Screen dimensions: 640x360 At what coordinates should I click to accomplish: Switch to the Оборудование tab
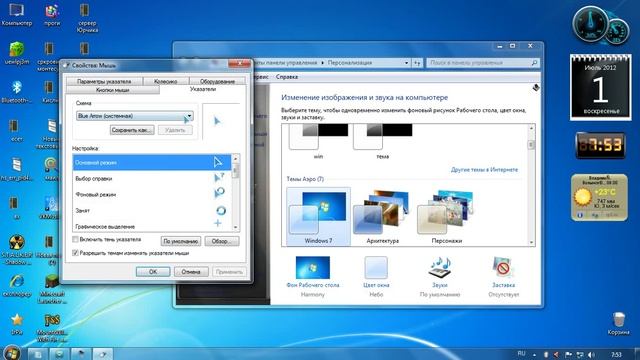pyautogui.click(x=218, y=81)
